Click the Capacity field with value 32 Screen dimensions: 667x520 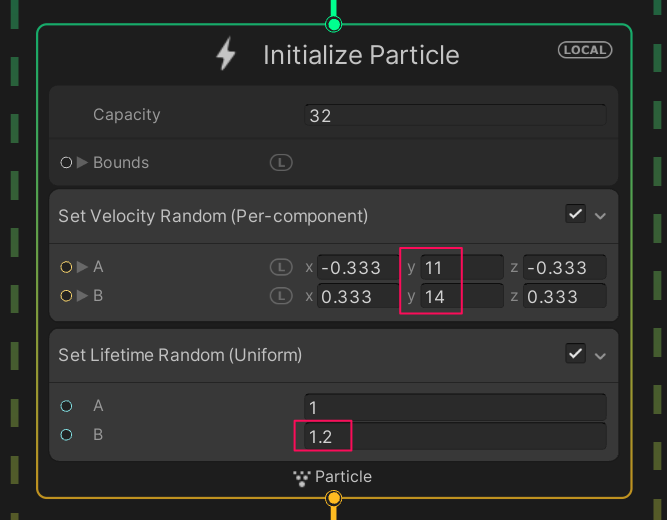click(x=454, y=115)
